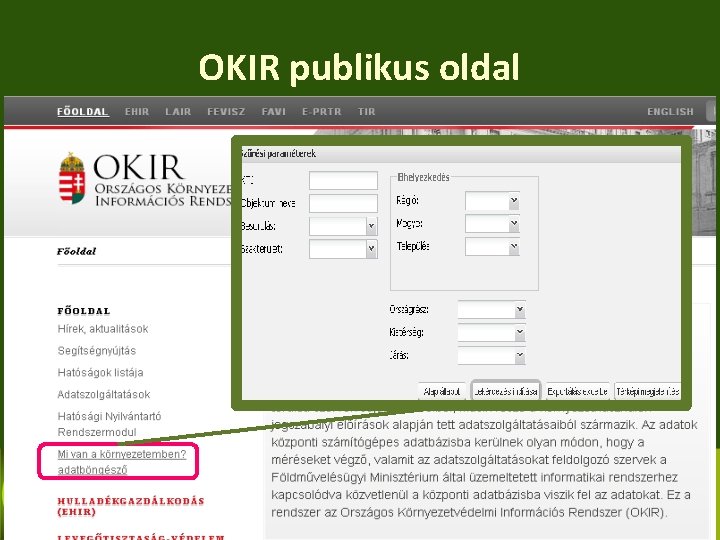Click the OKIR coat of arms logo
This screenshot has width=720, height=540.
click(x=72, y=178)
